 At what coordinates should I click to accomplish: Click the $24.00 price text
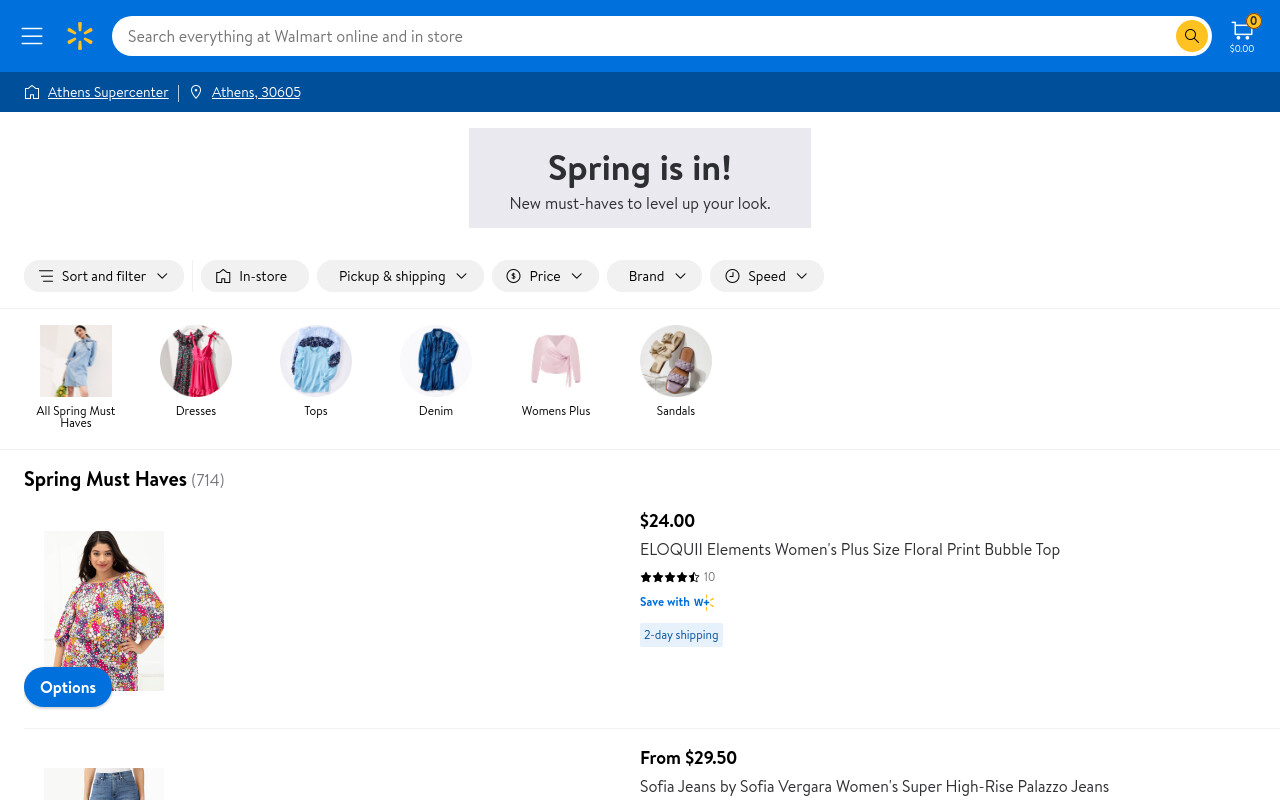coord(667,520)
